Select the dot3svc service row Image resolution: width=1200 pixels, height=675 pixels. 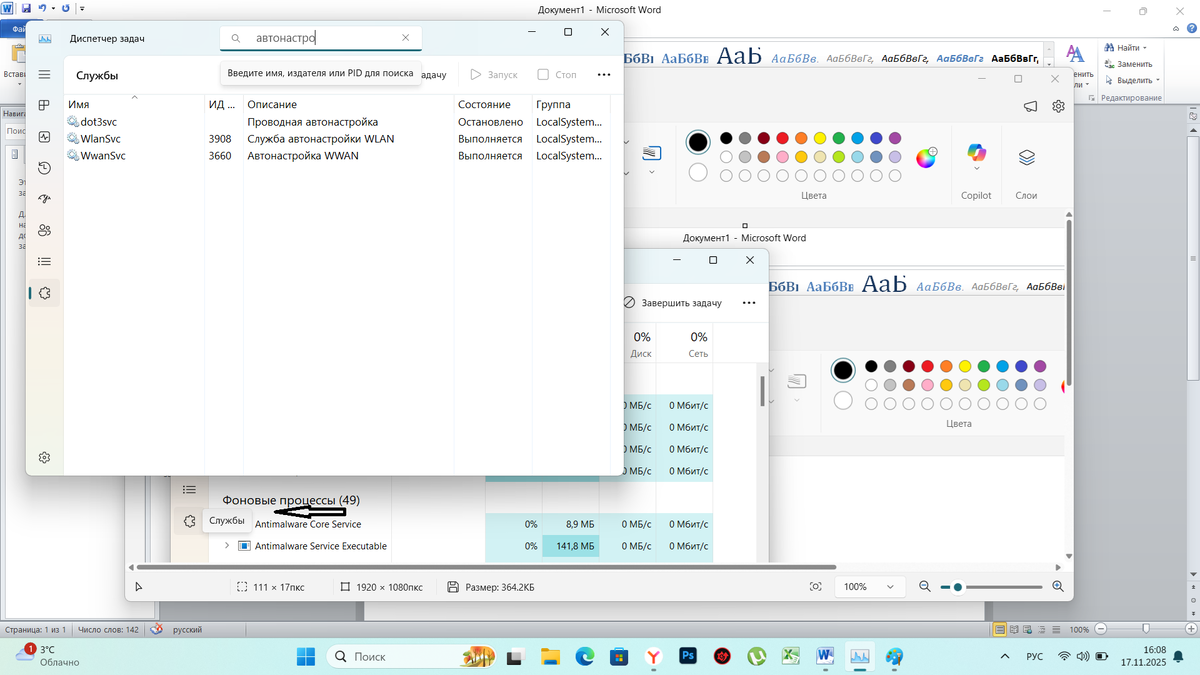click(336, 122)
